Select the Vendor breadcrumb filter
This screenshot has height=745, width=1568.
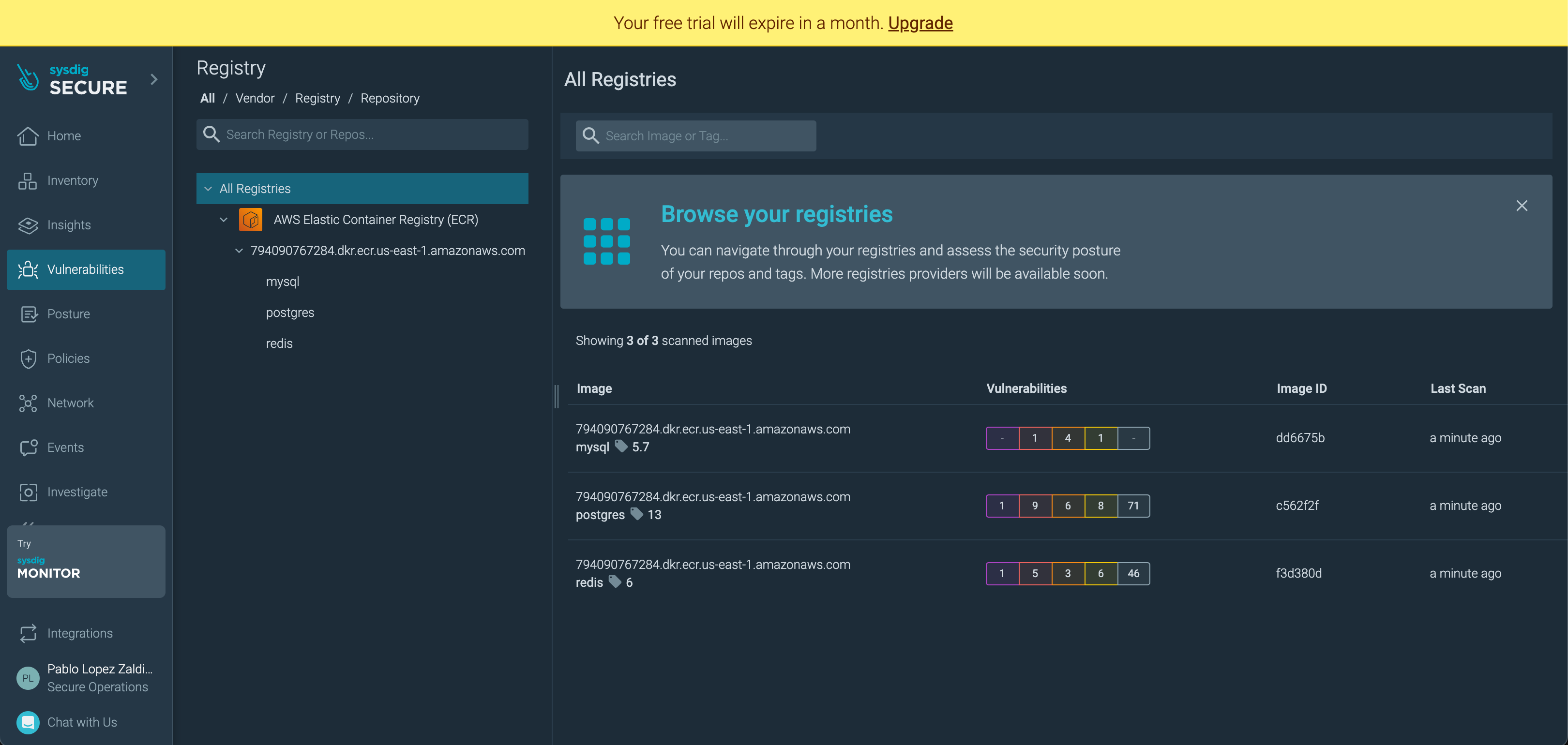click(x=255, y=98)
